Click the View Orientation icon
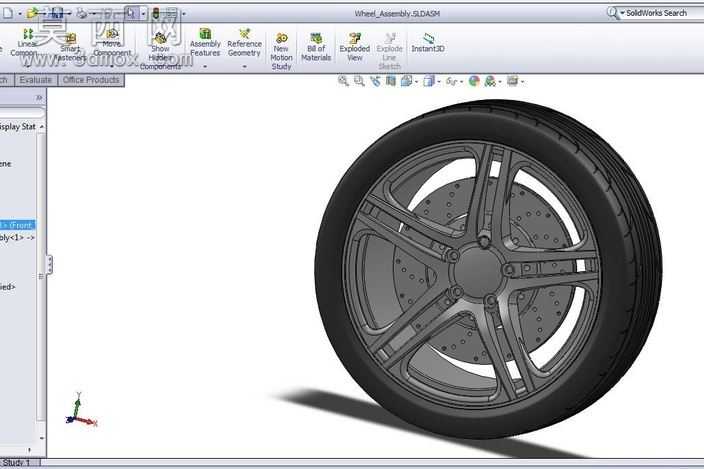Image resolution: width=704 pixels, height=469 pixels. [x=407, y=81]
